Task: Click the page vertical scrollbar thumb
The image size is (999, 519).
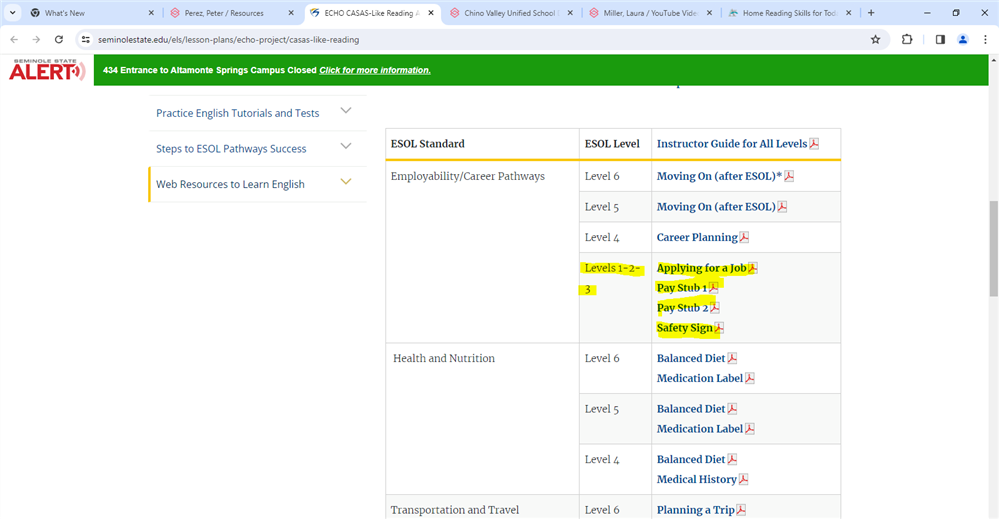Action: [993, 248]
